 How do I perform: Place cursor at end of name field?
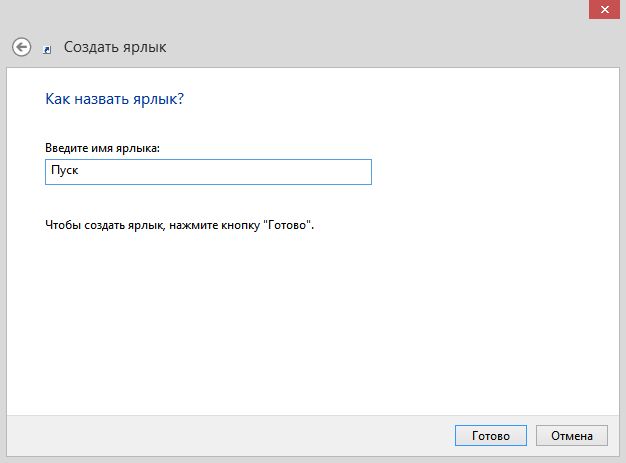(300, 172)
